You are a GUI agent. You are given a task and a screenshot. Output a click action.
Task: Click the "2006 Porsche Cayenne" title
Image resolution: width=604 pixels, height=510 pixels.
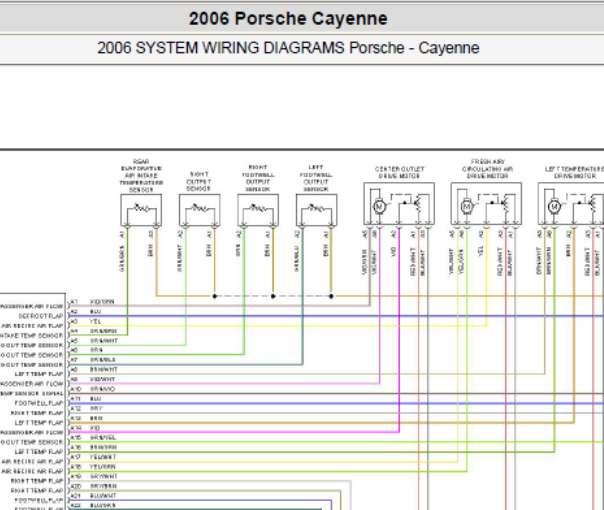288,18
